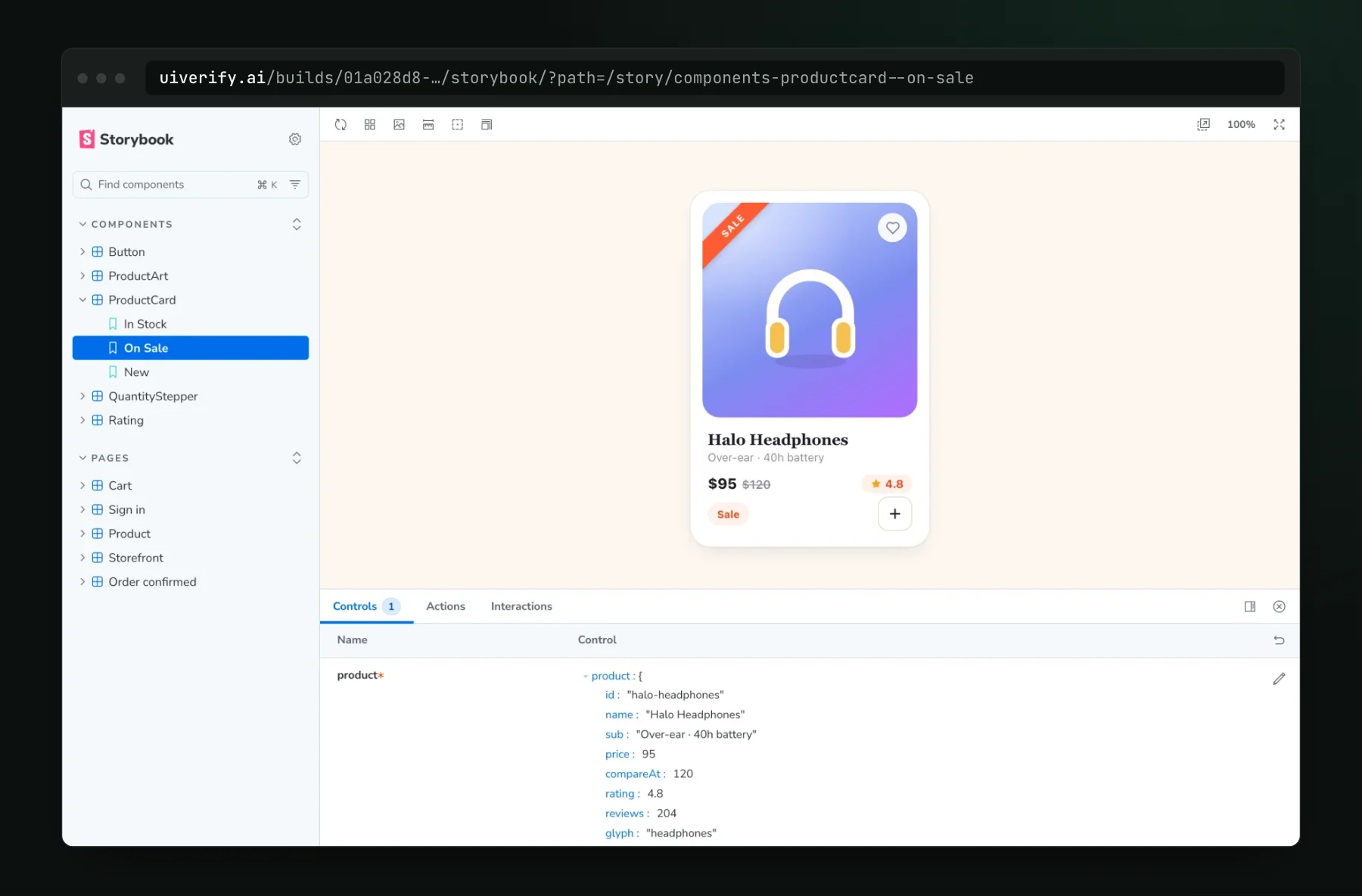Viewport: 1362px width, 896px height.
Task: Click the sidebar filter icon in the search box
Action: click(x=295, y=185)
